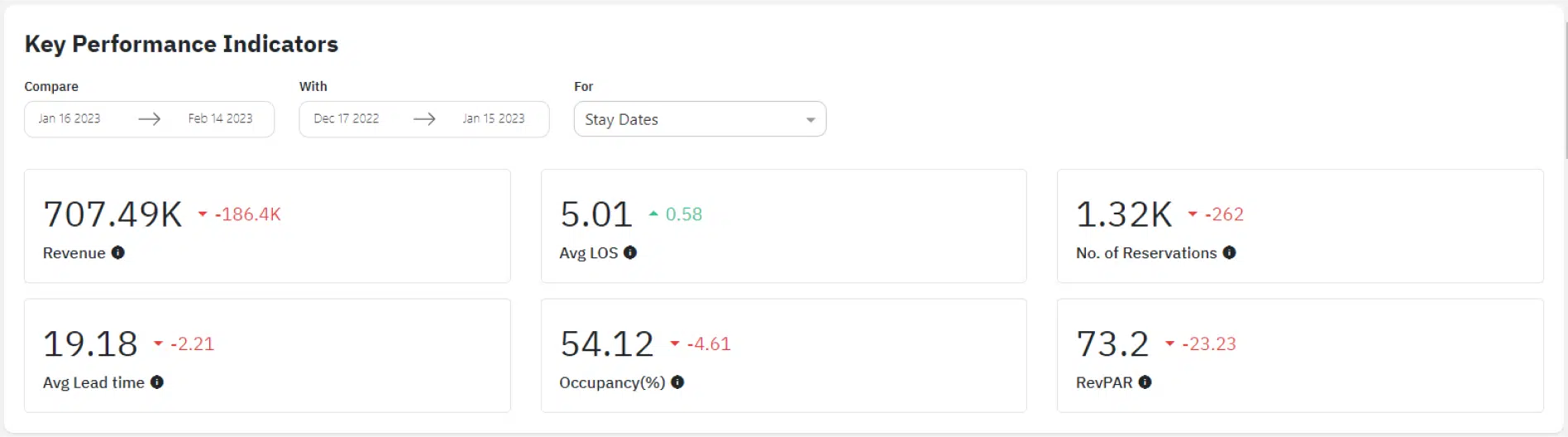Click the Revenue info icon
Viewport: 1568px width, 437px height.
(118, 252)
